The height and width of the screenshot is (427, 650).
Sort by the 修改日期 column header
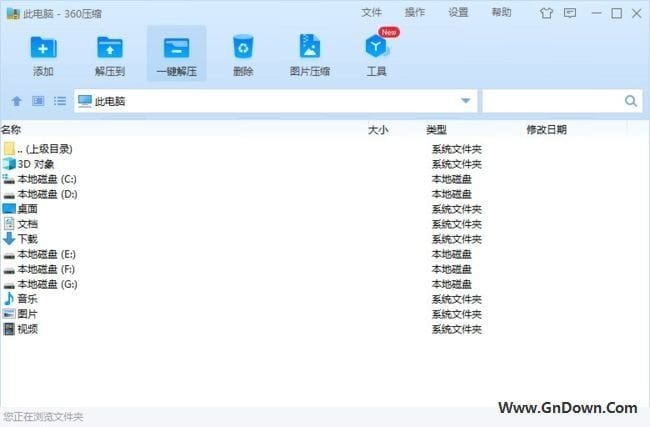546,130
